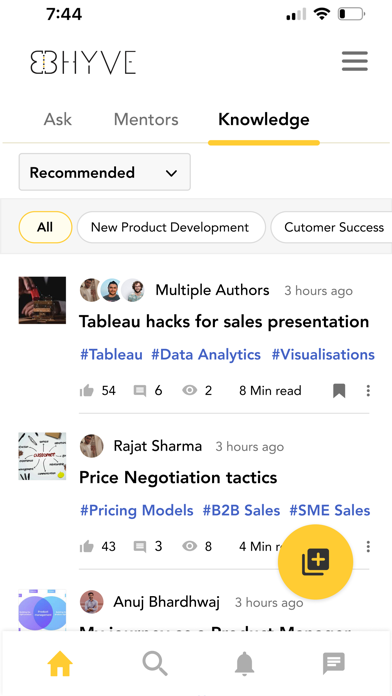Open more options for Price Negotiation post

(x=368, y=546)
